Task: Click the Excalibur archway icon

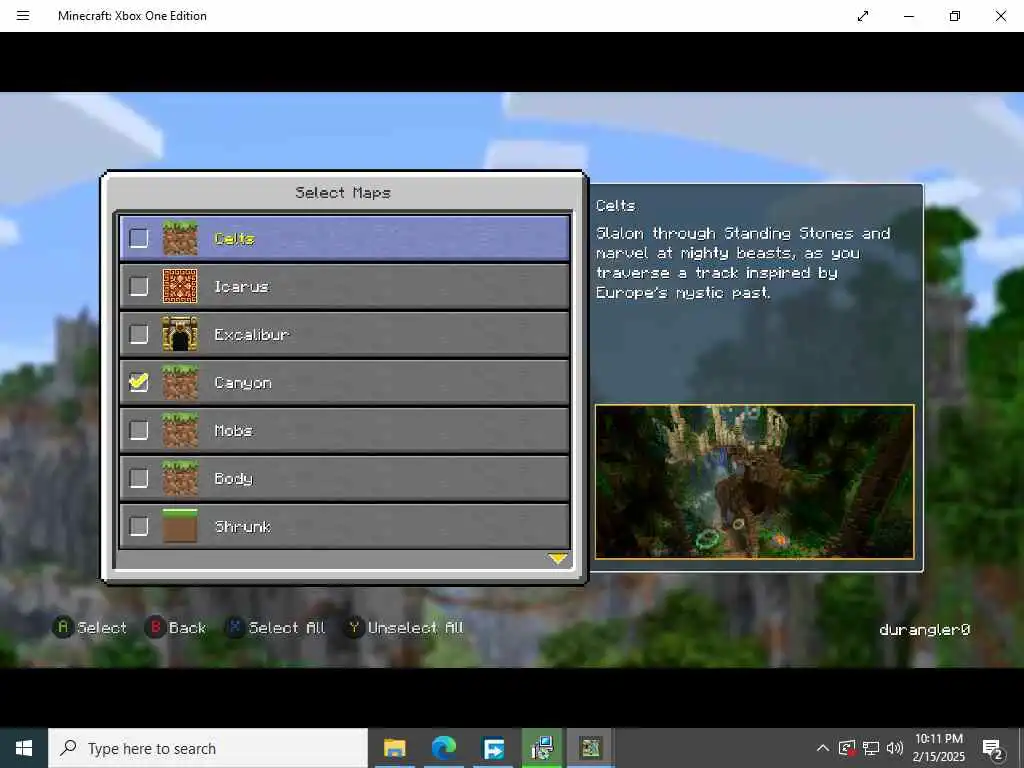Action: point(180,334)
